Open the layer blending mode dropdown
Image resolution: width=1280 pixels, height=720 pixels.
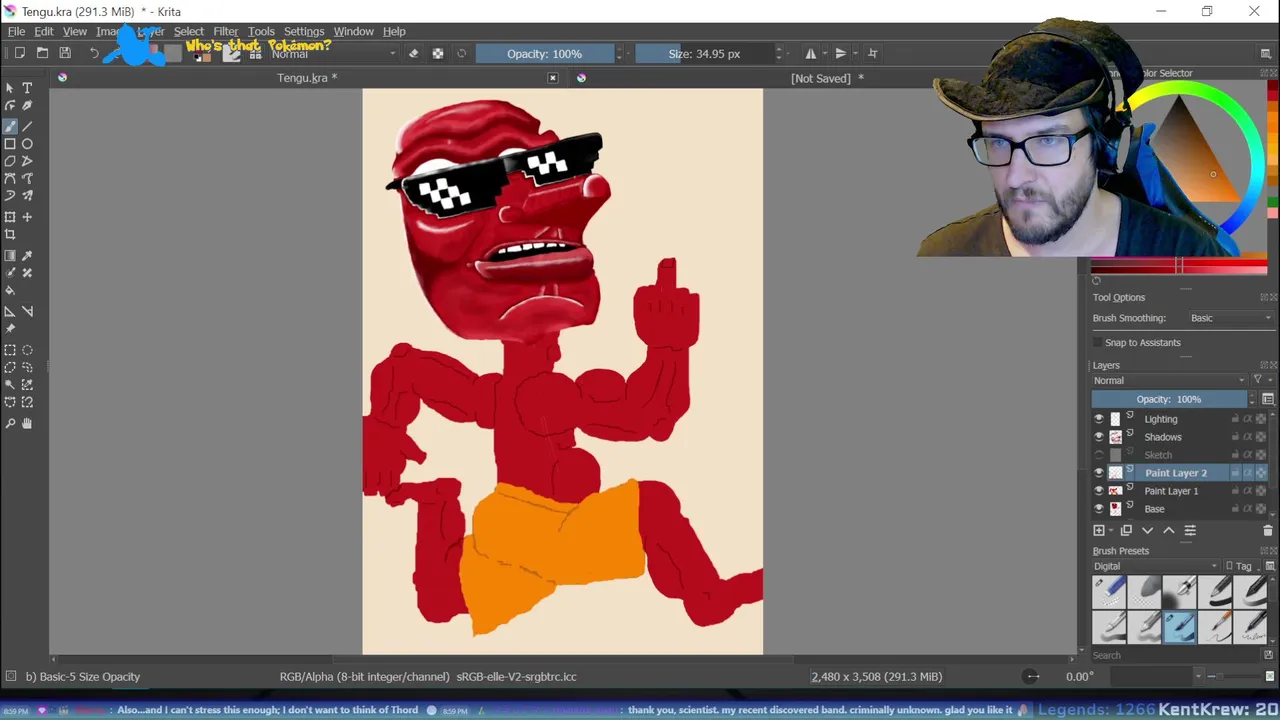[x=1169, y=380]
